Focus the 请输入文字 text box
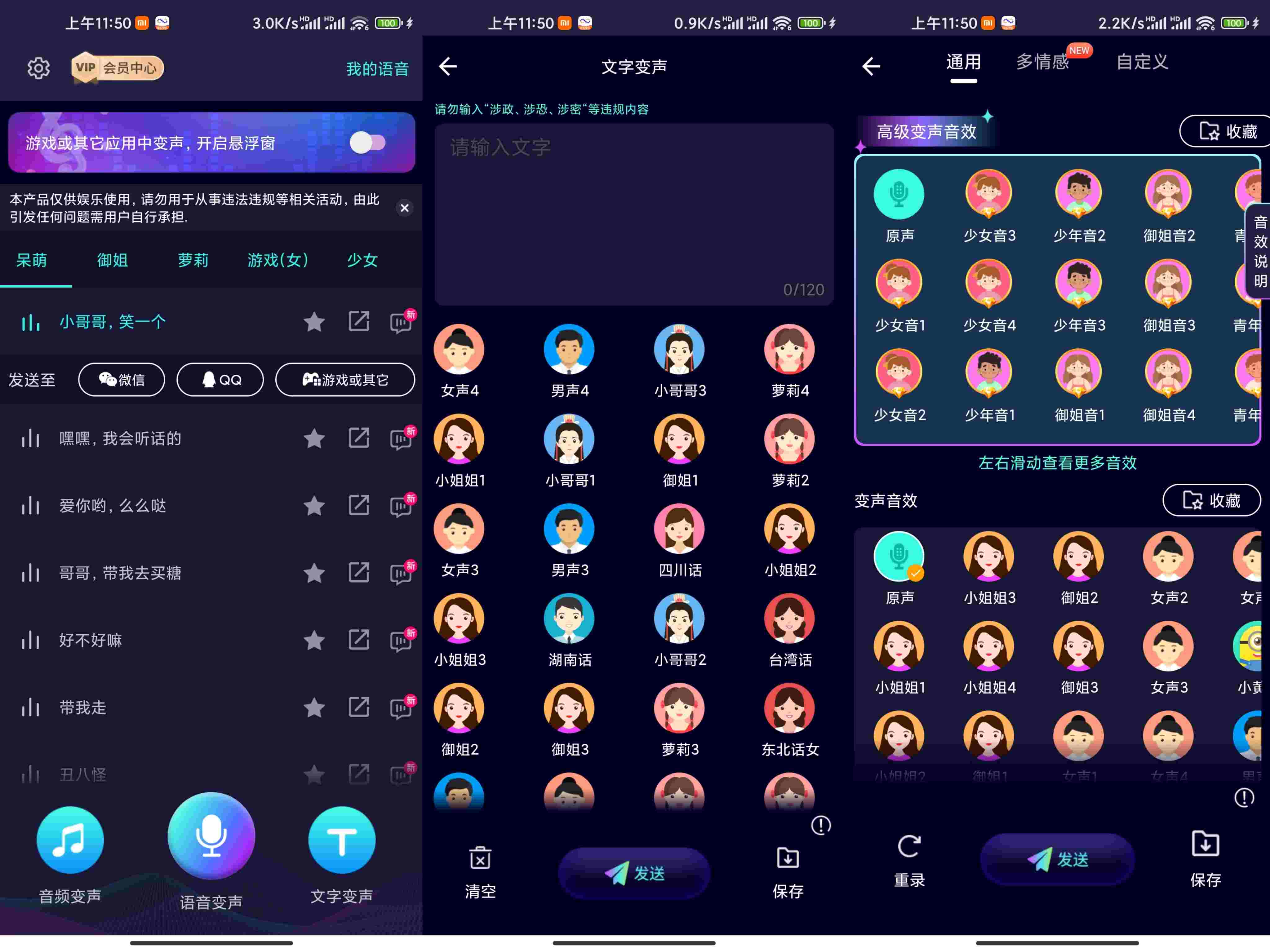1270x952 pixels. 634,214
